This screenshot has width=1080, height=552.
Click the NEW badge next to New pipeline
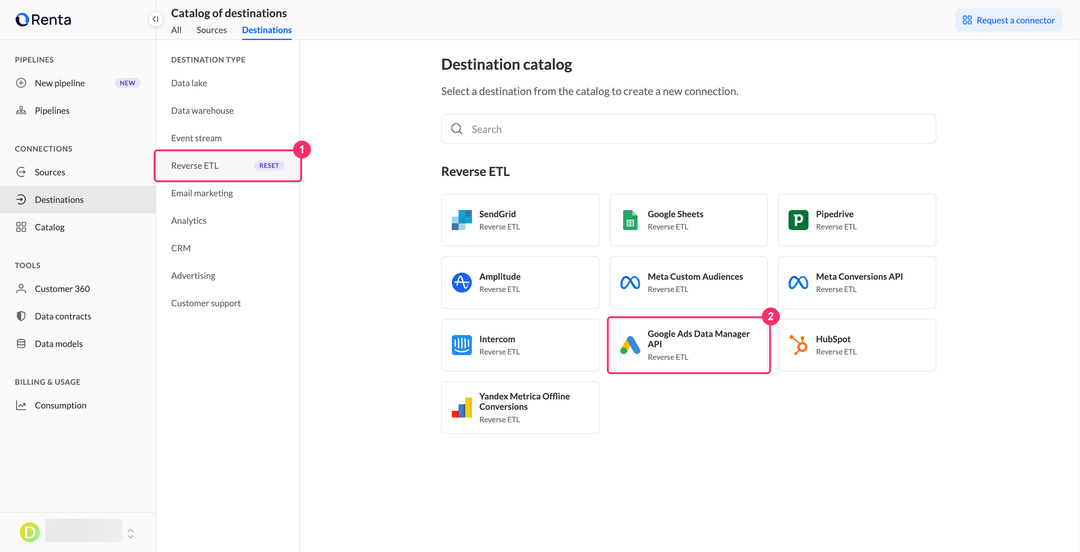(128, 83)
